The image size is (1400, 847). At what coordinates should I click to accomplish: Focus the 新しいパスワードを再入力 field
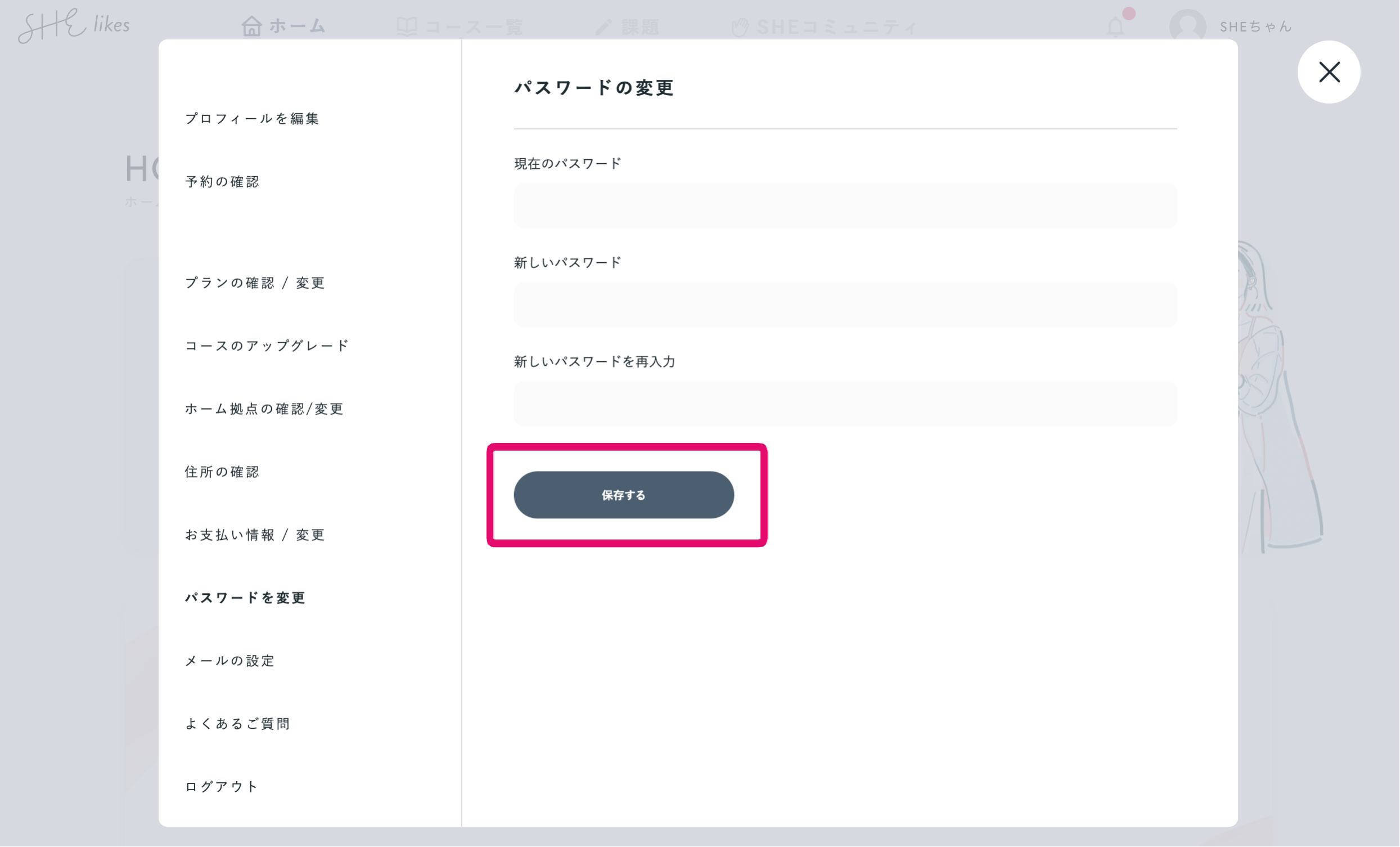pos(845,404)
